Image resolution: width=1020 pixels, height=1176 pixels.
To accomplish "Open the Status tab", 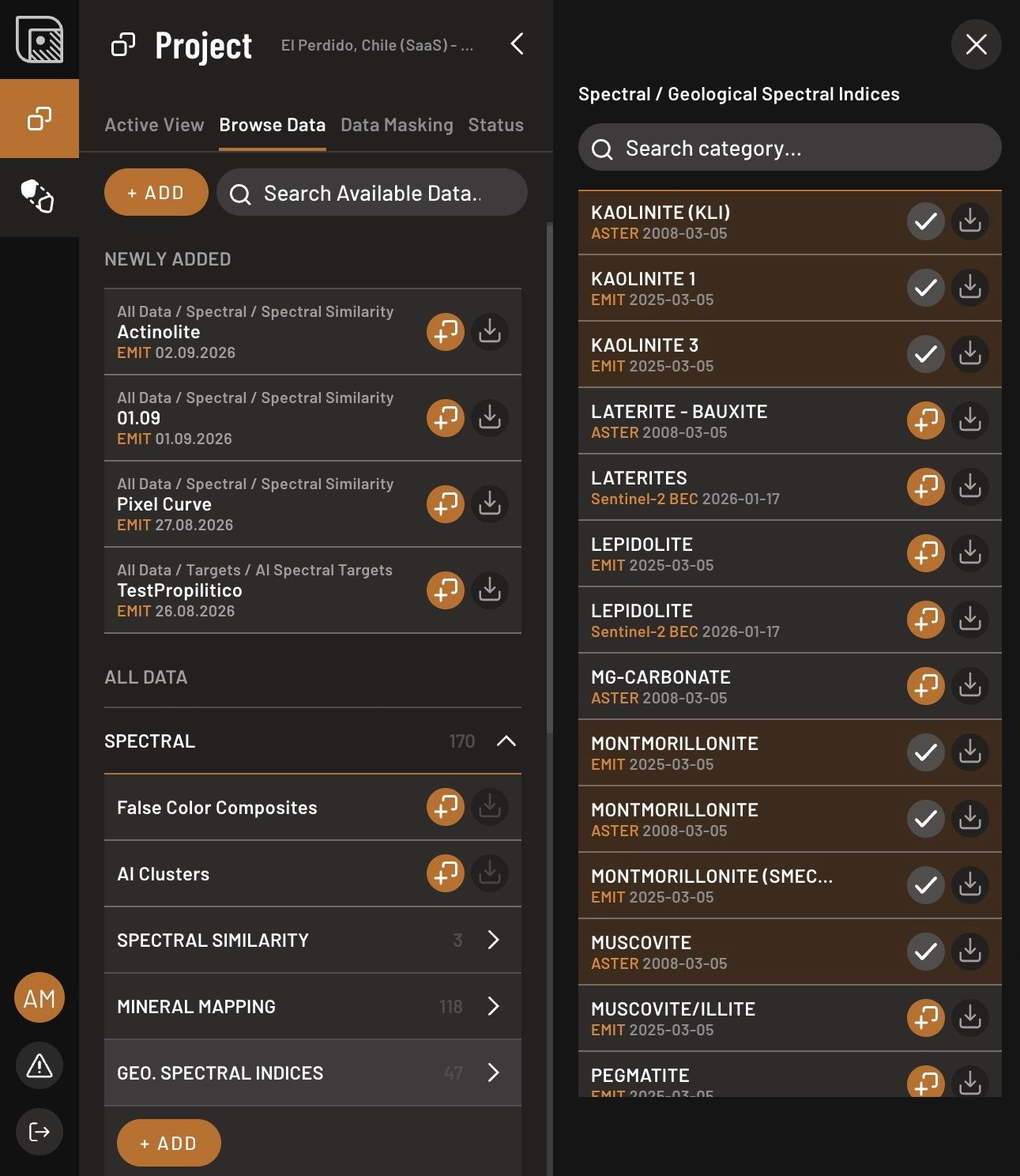I will (495, 125).
